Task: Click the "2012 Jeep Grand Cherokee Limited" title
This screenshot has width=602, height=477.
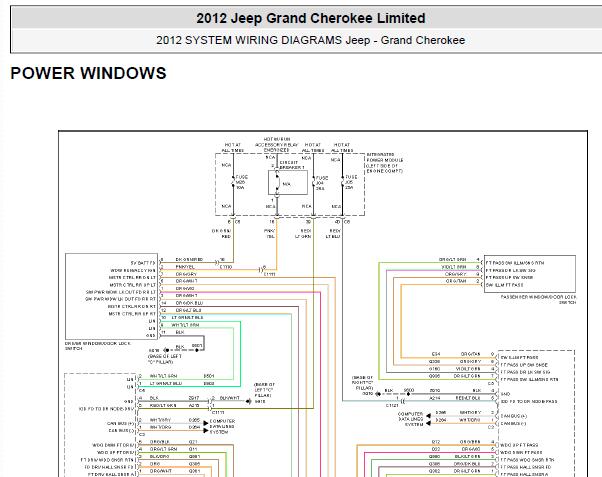Action: pyautogui.click(x=311, y=18)
